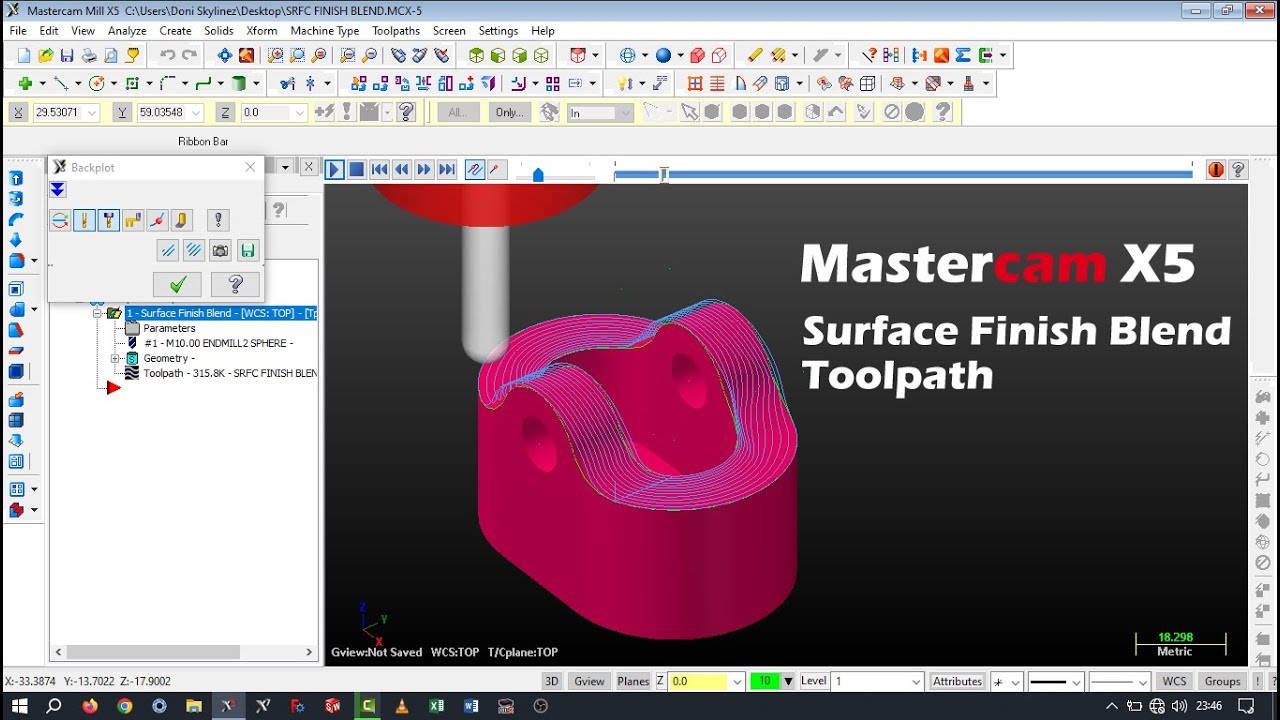The width and height of the screenshot is (1280, 720).
Task: Open the Xform menu
Action: tap(262, 31)
